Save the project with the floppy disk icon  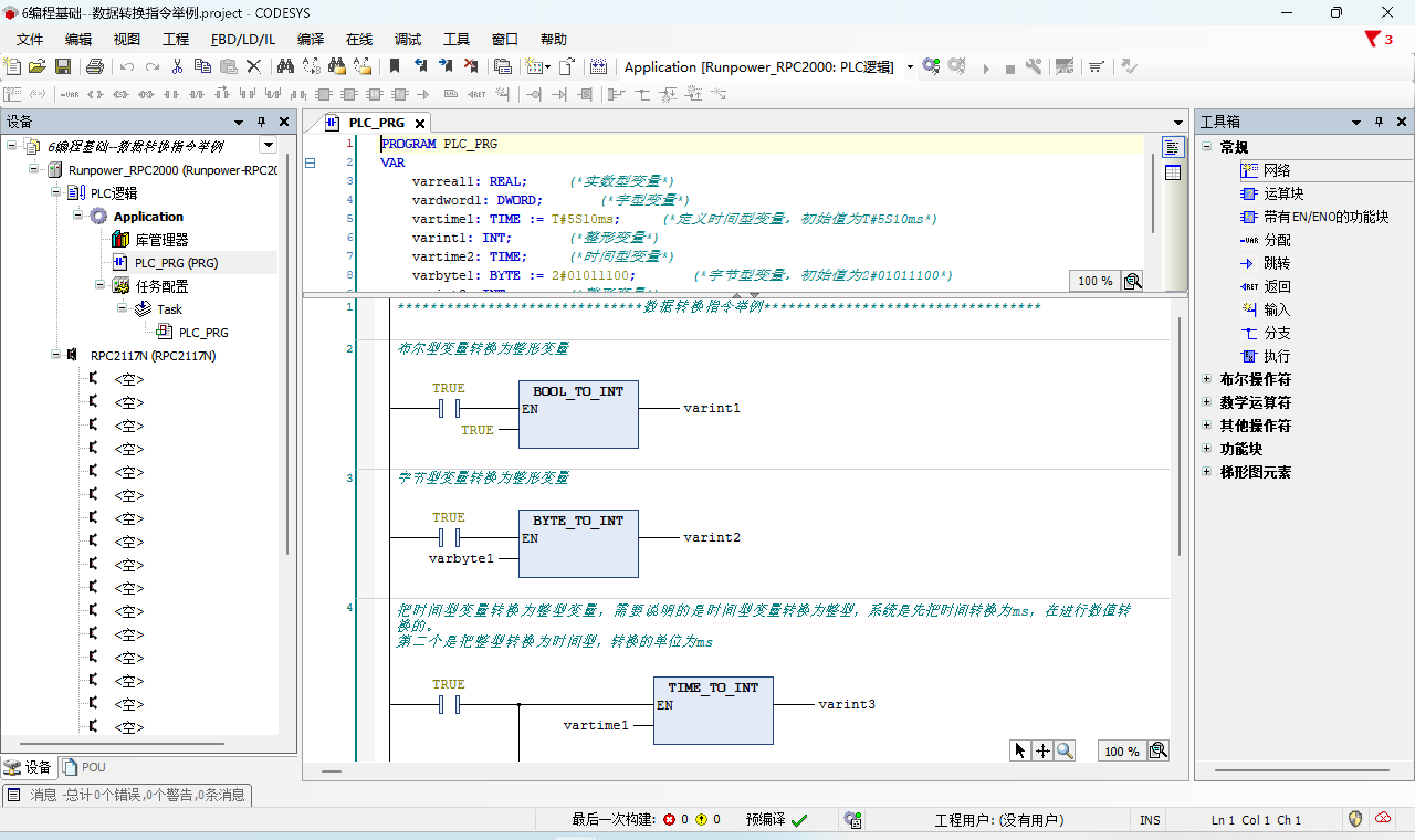click(63, 67)
